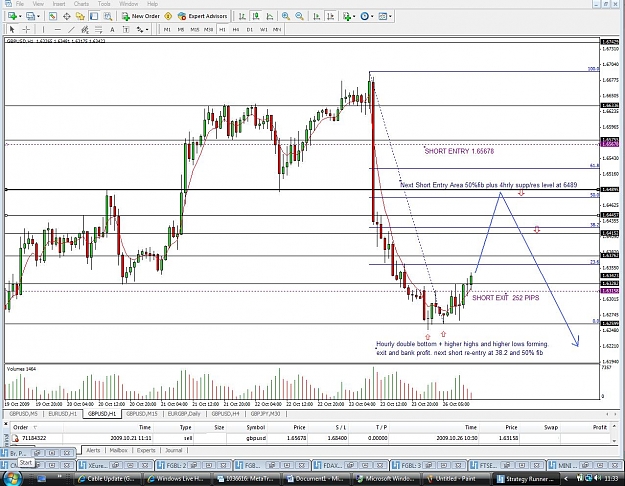
Task: Expand the Arrows tool dropdown arrow
Action: [147, 30]
